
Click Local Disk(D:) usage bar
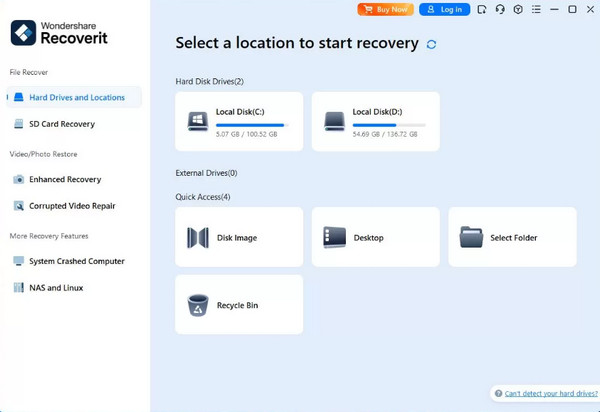tap(389, 125)
